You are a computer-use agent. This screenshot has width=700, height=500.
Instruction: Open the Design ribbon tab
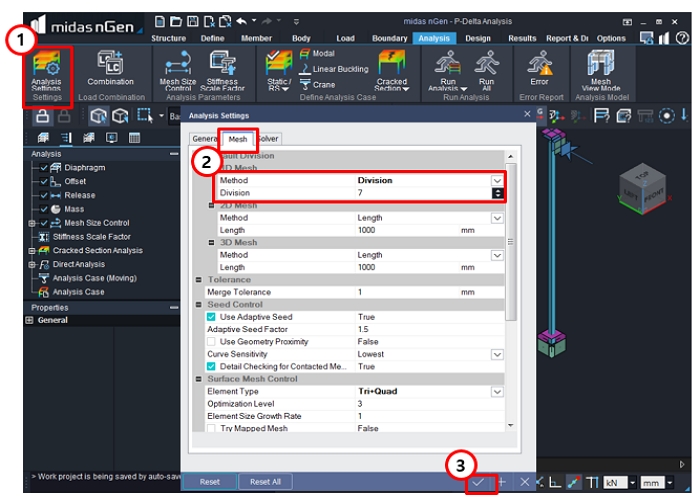point(478,38)
